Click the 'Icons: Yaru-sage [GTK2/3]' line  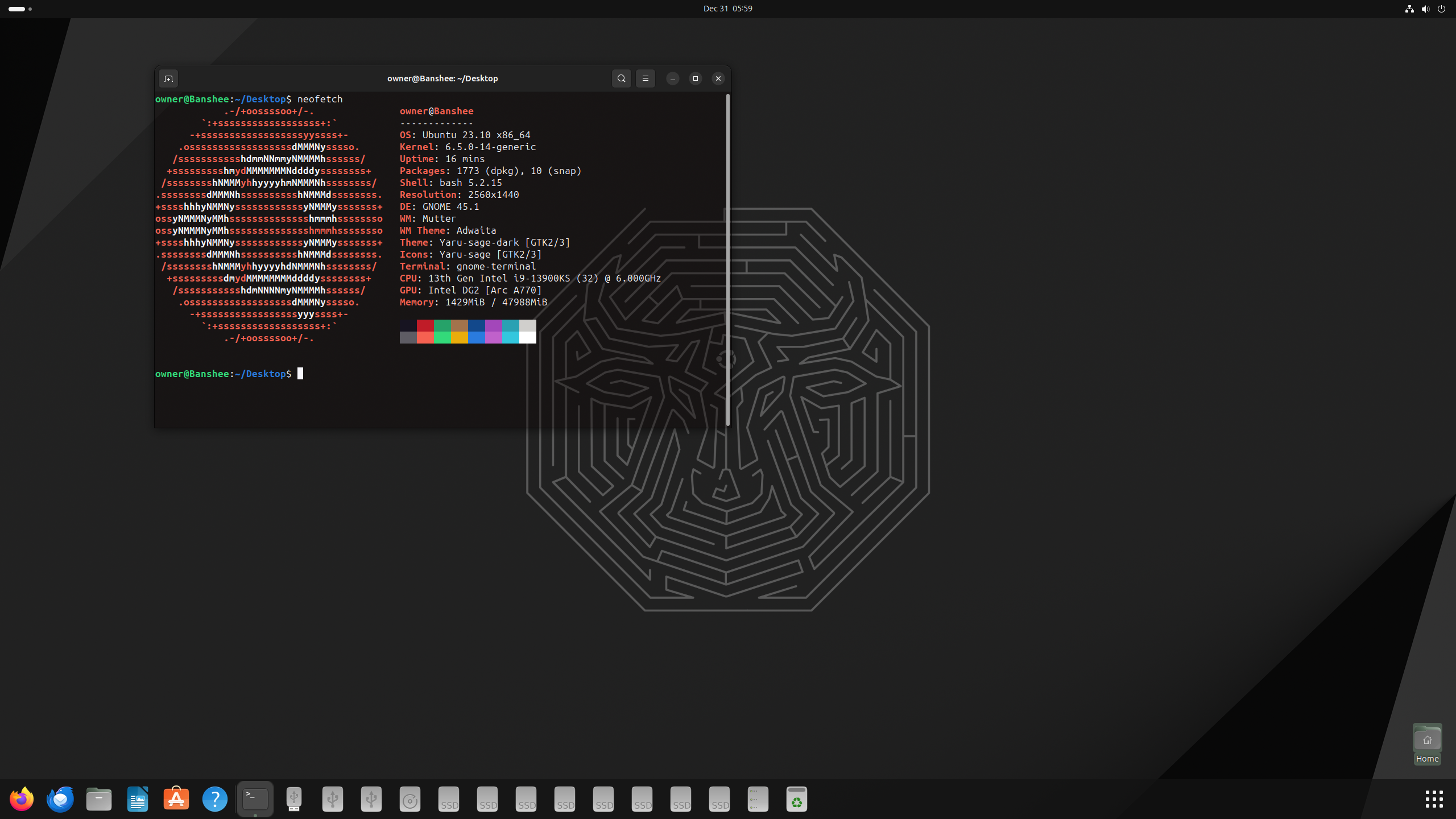[470, 254]
